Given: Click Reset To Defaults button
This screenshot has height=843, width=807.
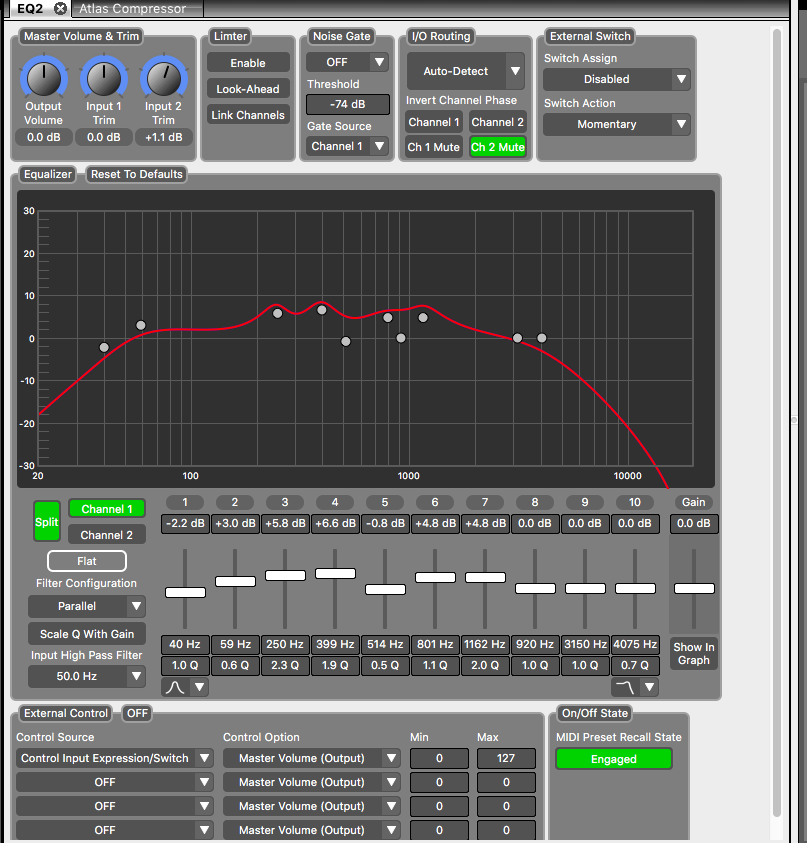Looking at the screenshot, I should 137,174.
